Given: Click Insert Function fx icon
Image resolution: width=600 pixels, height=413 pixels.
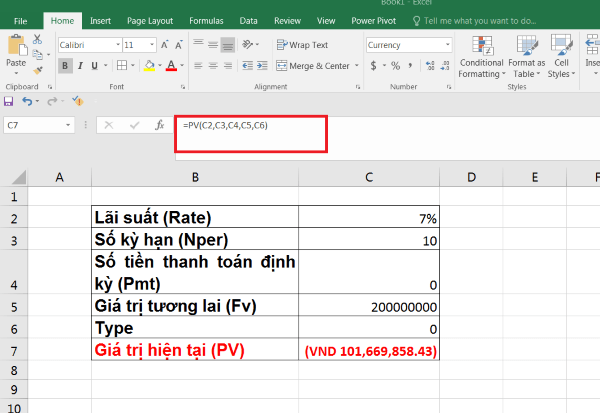Looking at the screenshot, I should tap(160, 125).
